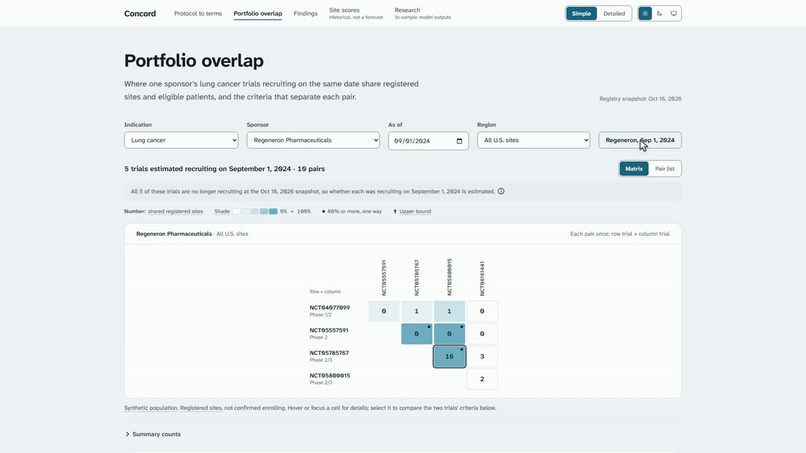Viewport: 806px width, 453px height.
Task: Click row label NCT05557591 Phase 2
Action: [329, 333]
